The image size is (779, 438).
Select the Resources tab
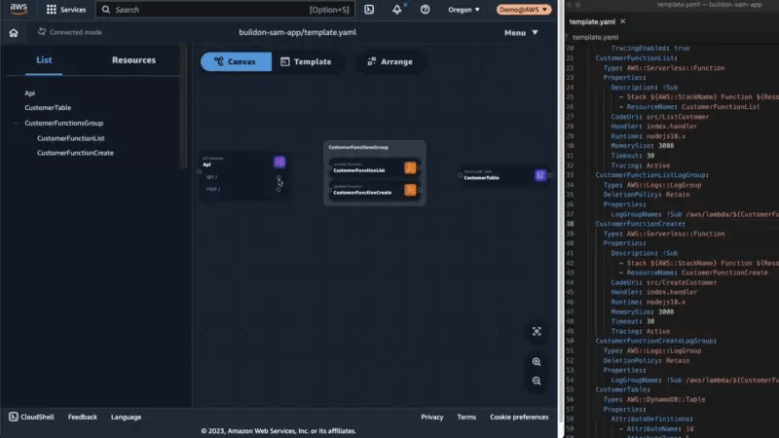point(134,60)
